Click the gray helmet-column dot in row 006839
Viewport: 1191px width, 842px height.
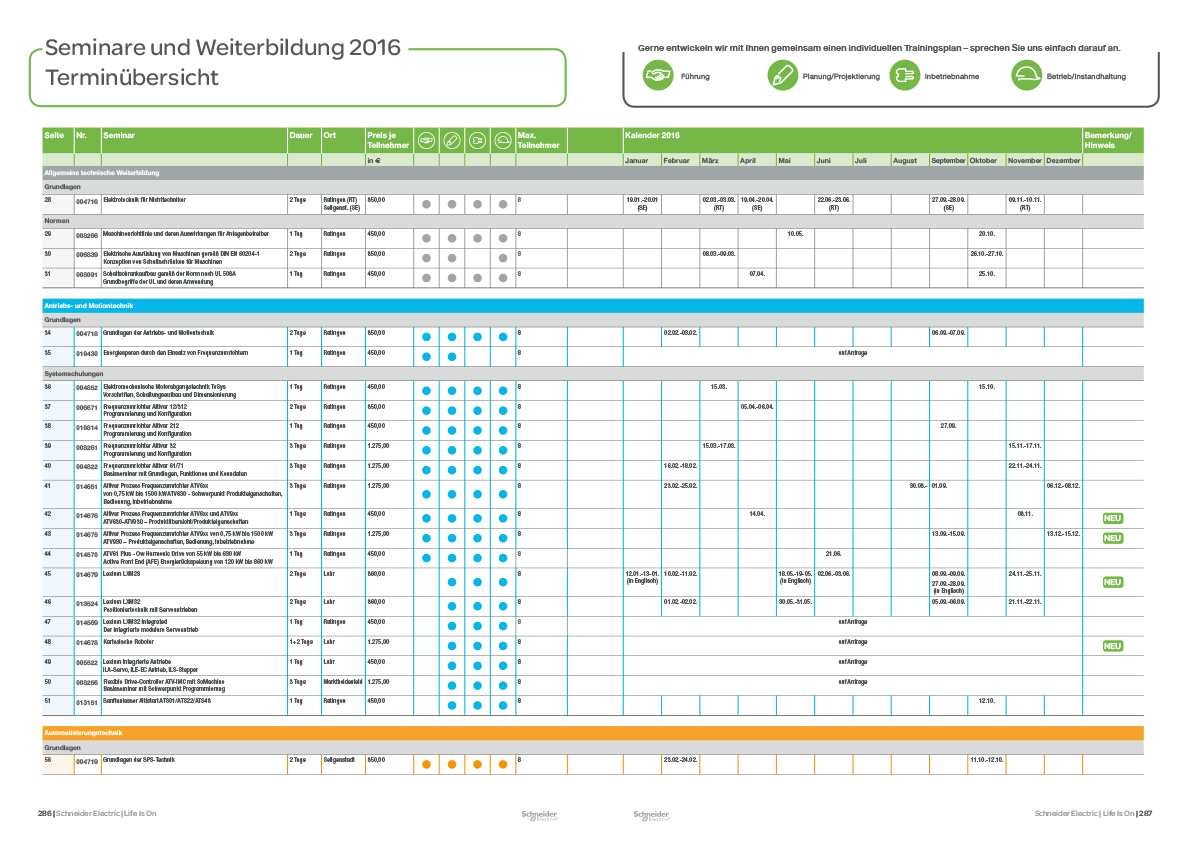coord(503,258)
